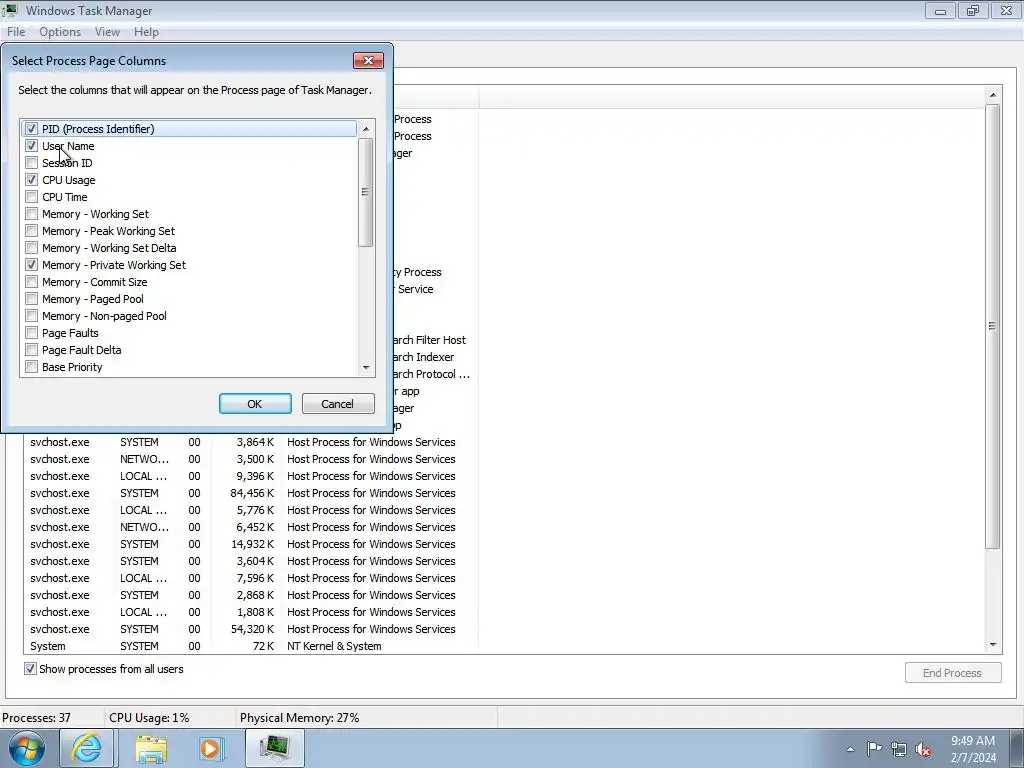
Task: Select svchost.exe row with 3,864 K
Action: pos(251,442)
